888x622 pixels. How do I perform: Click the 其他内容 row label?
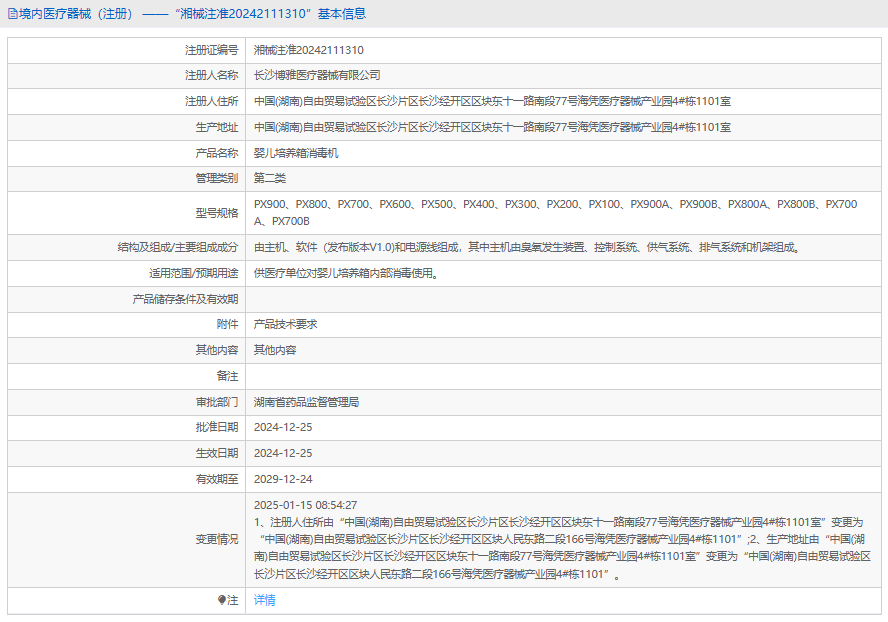click(x=217, y=350)
